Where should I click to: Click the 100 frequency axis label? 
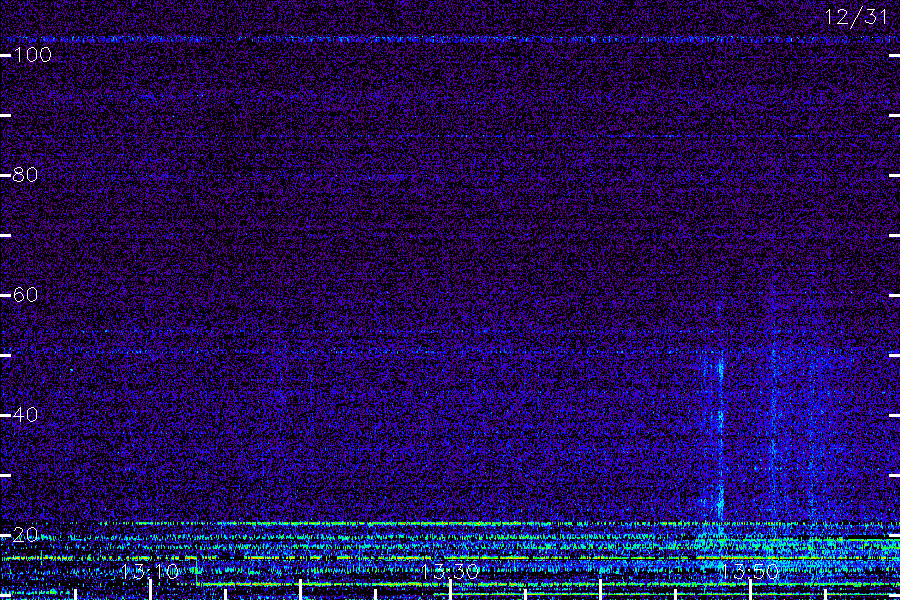32,55
